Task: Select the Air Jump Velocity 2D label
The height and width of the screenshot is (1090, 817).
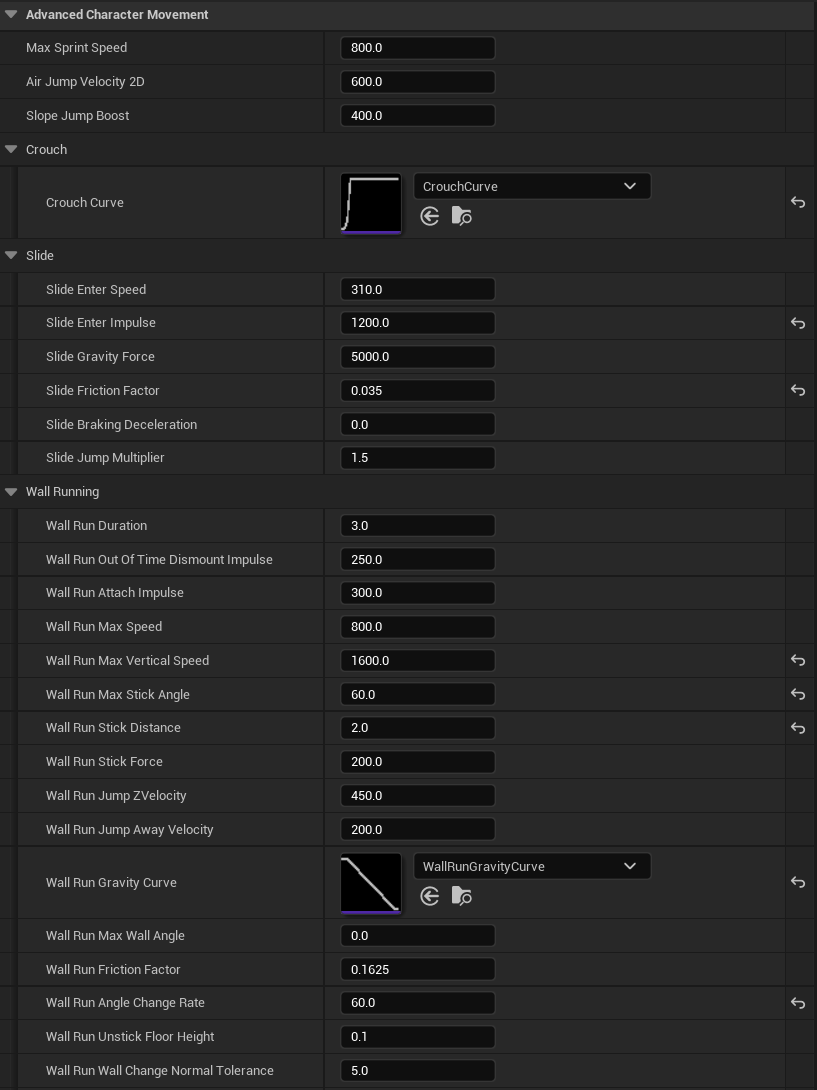Action: click(x=85, y=81)
